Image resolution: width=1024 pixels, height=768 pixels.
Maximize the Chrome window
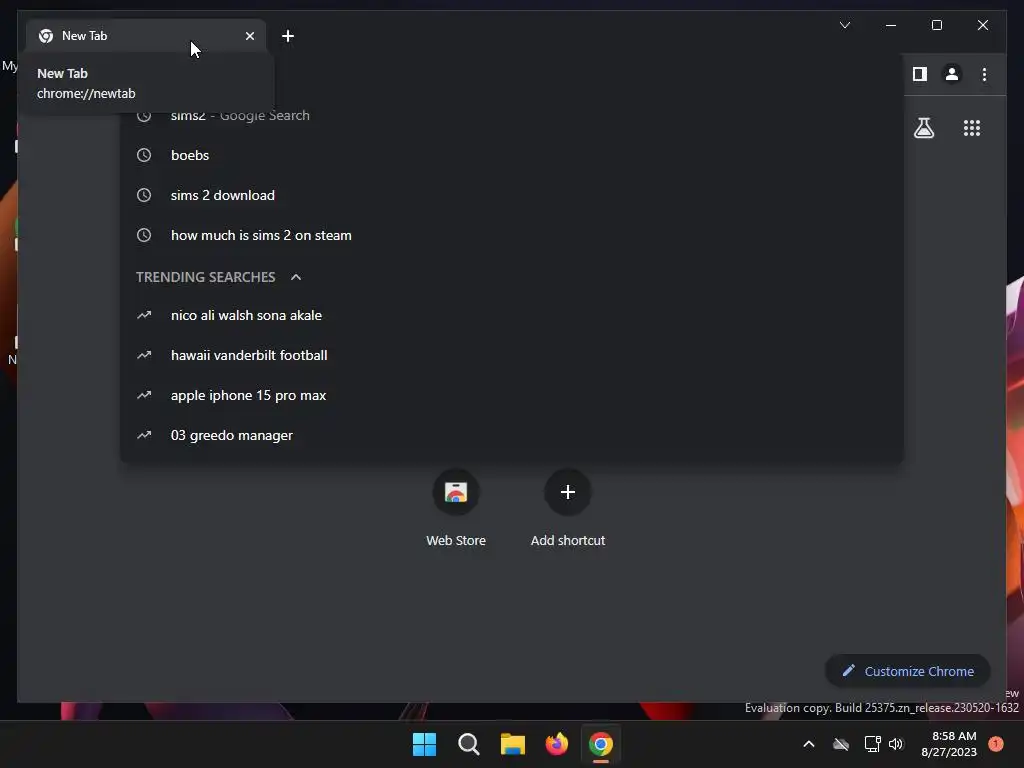[x=936, y=25]
